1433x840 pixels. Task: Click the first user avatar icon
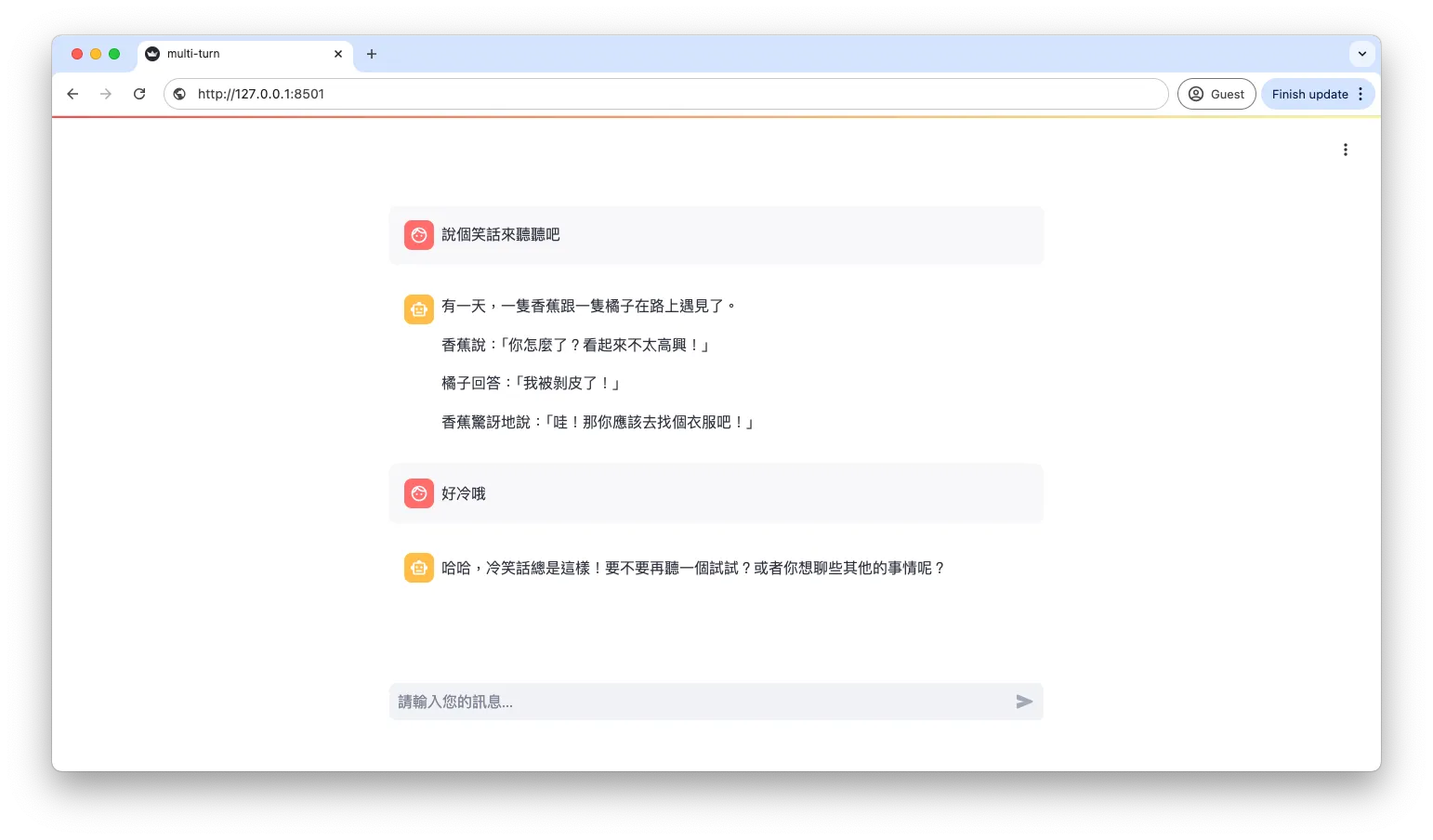[x=419, y=235]
